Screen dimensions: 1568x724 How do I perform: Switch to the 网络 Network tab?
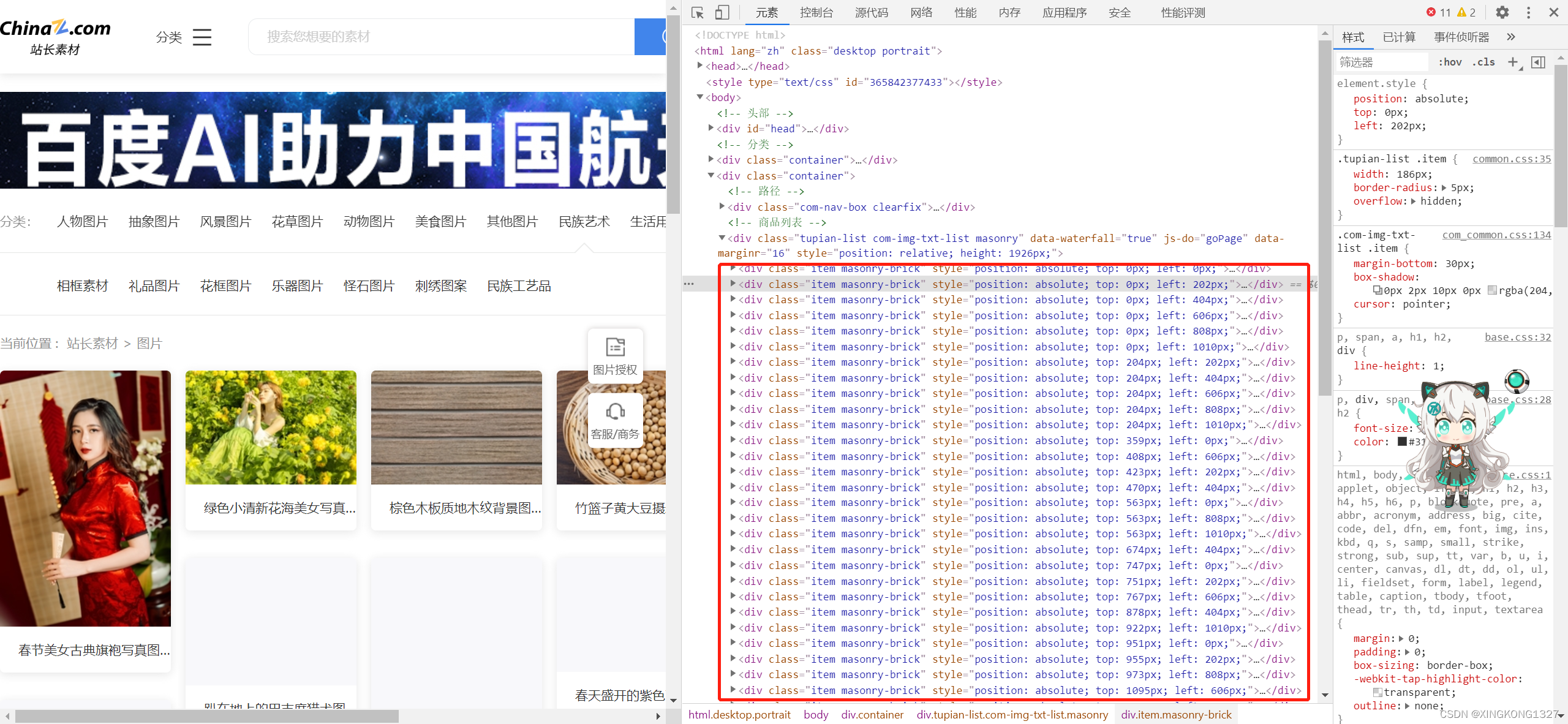(x=921, y=12)
